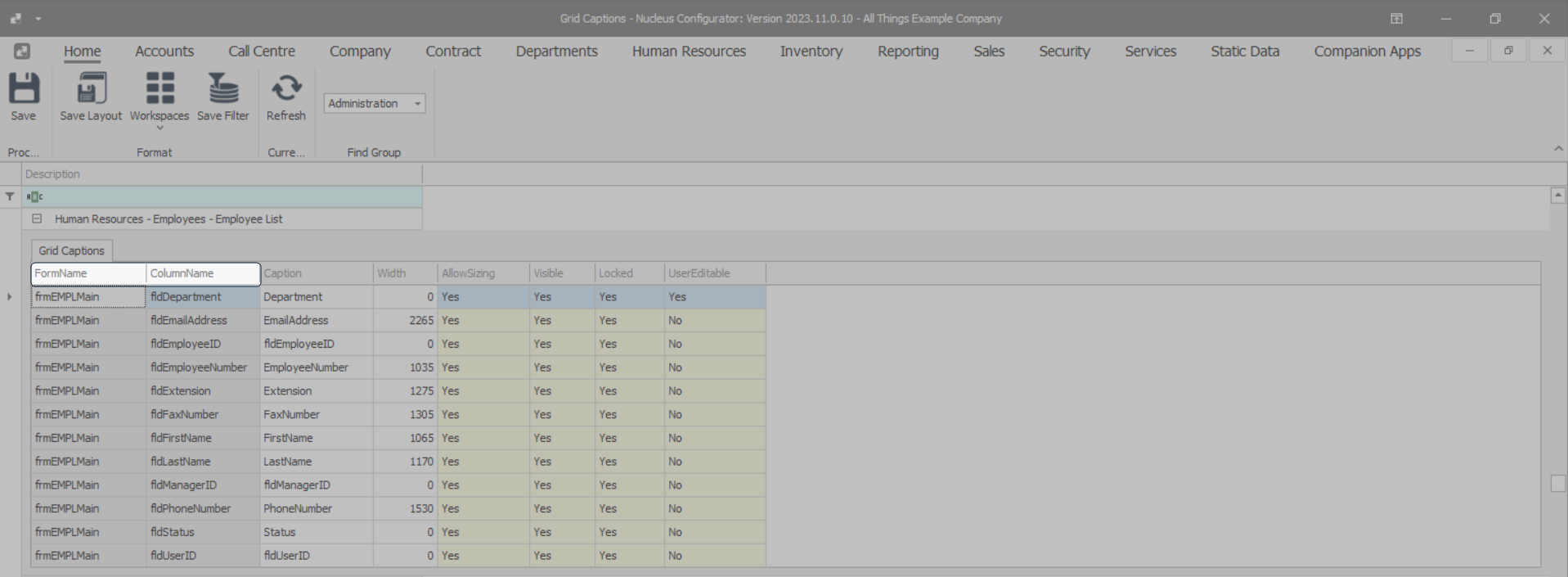Click the Save icon in ribbon
The width and height of the screenshot is (1568, 577).
coord(24,88)
